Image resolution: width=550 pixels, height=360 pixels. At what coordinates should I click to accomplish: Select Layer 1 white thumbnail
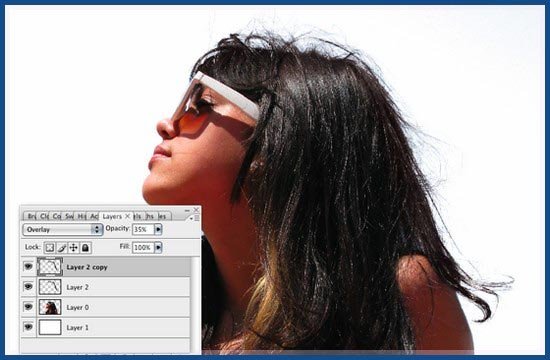click(x=50, y=327)
